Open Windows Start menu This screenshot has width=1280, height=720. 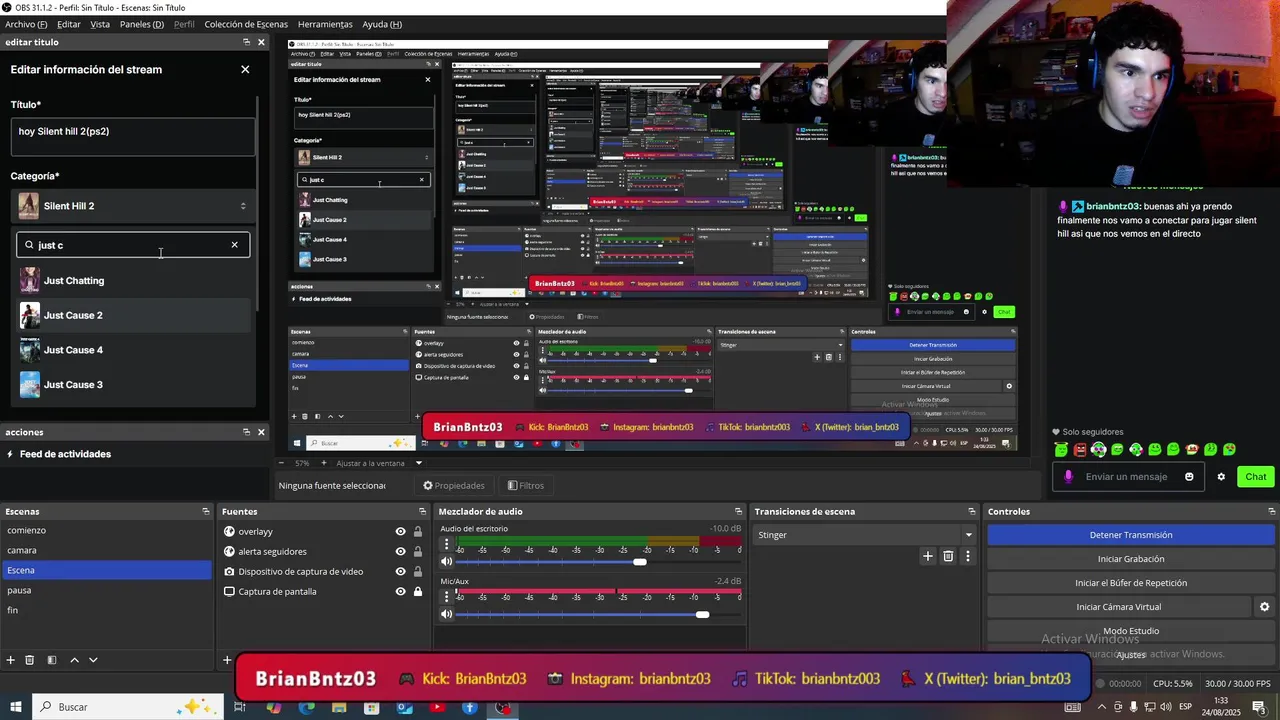click(x=16, y=707)
